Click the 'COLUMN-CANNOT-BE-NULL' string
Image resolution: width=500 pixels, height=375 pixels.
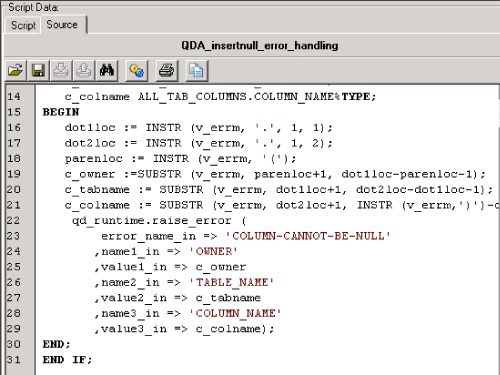308,236
